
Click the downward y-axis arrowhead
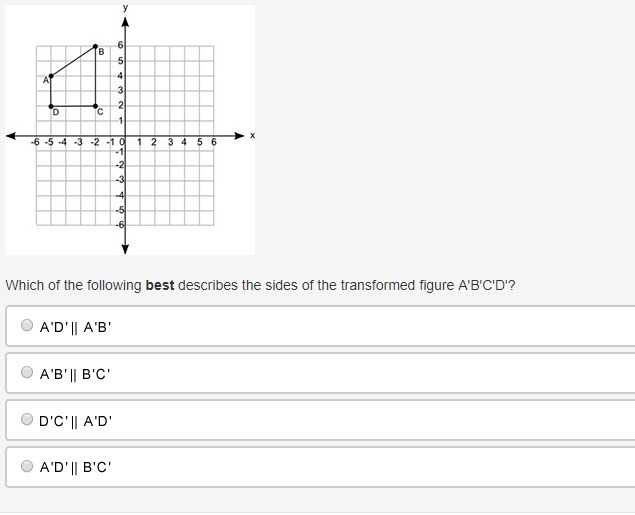pos(125,249)
